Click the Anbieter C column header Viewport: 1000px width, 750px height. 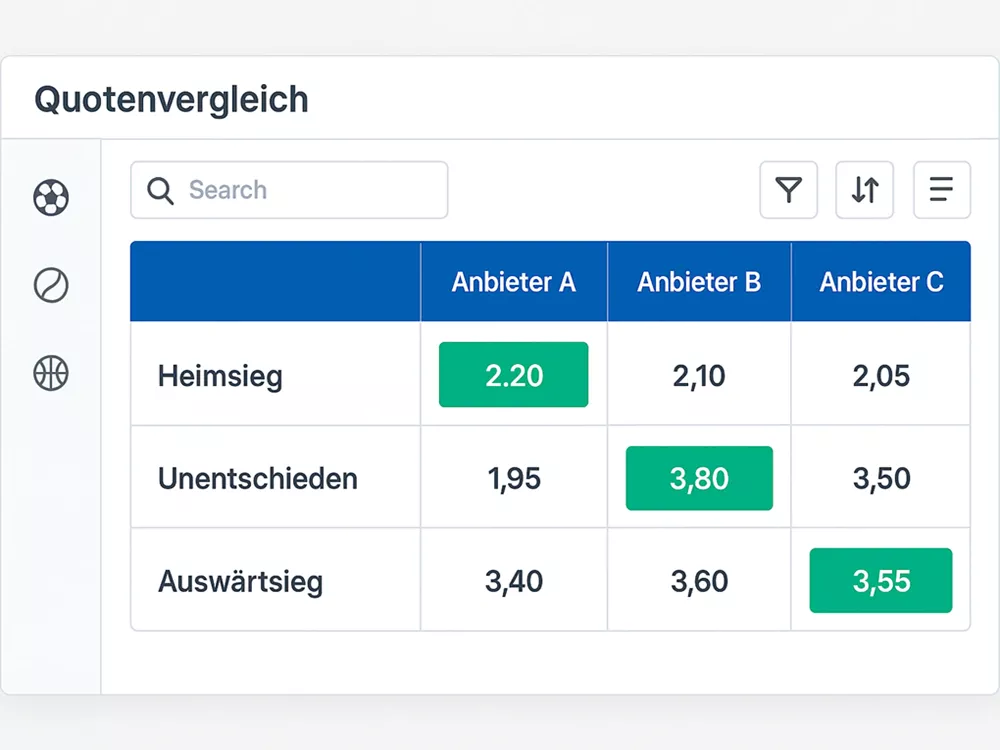(881, 281)
